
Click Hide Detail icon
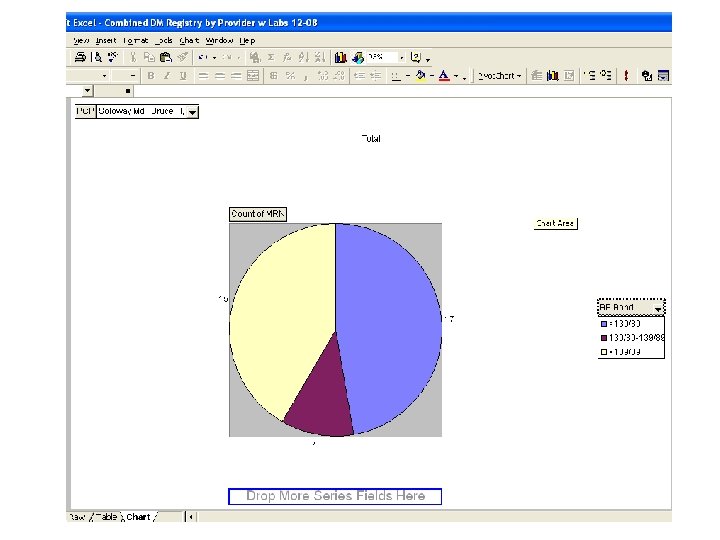tap(591, 76)
